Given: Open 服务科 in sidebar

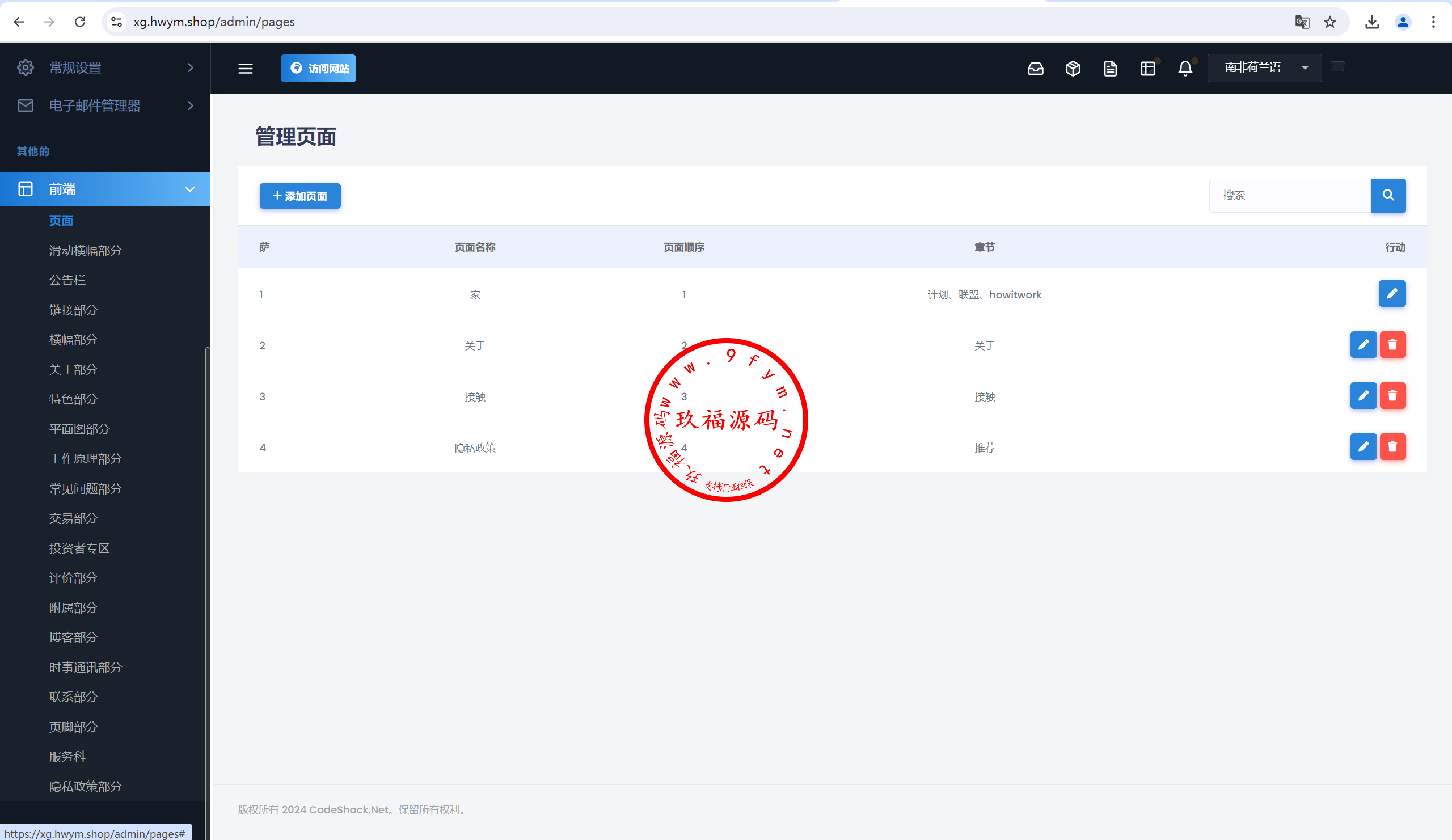Looking at the screenshot, I should point(67,757).
